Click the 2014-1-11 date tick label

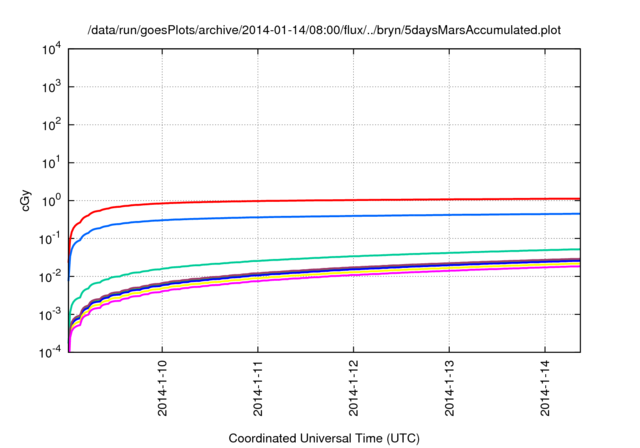(x=258, y=388)
